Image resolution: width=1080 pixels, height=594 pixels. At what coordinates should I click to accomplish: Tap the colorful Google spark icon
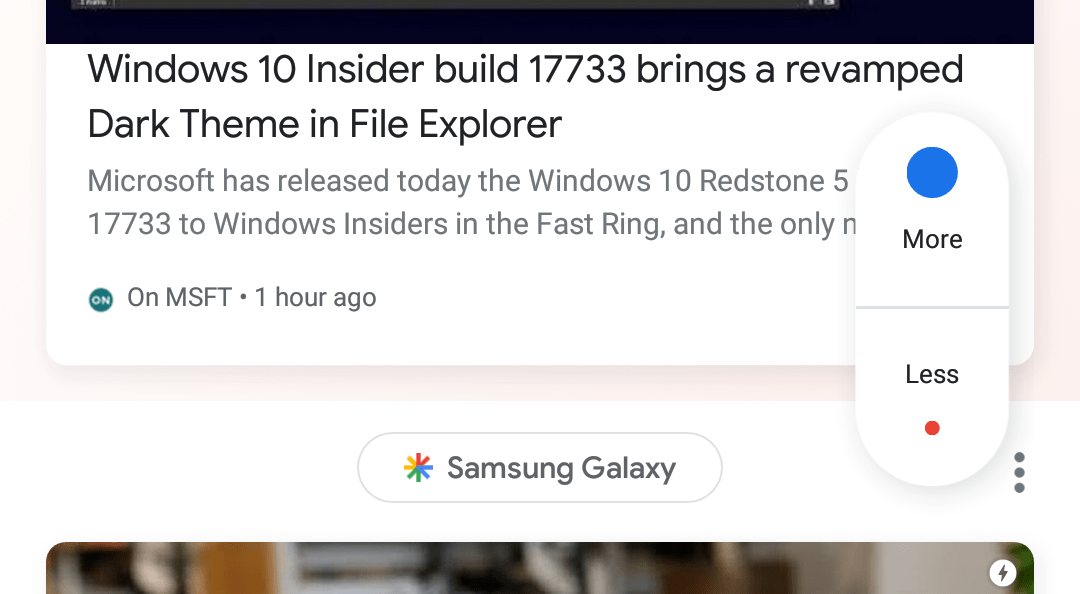tap(418, 468)
